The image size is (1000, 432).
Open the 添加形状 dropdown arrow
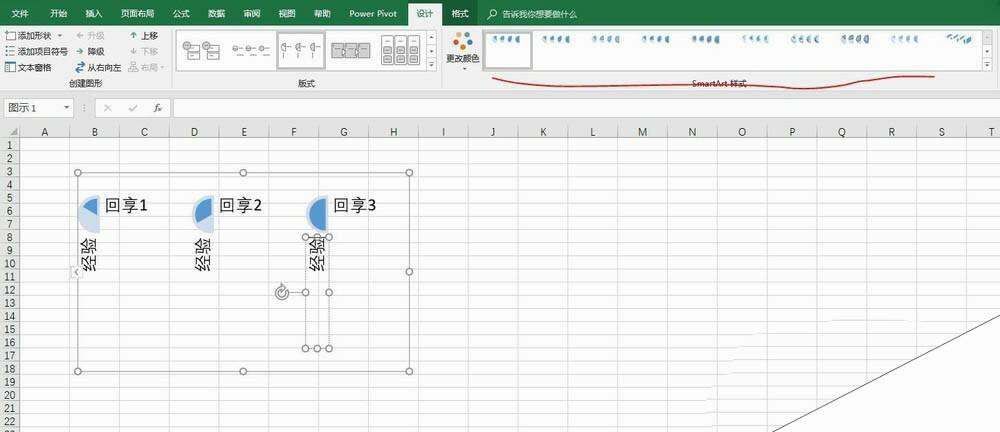[60, 35]
